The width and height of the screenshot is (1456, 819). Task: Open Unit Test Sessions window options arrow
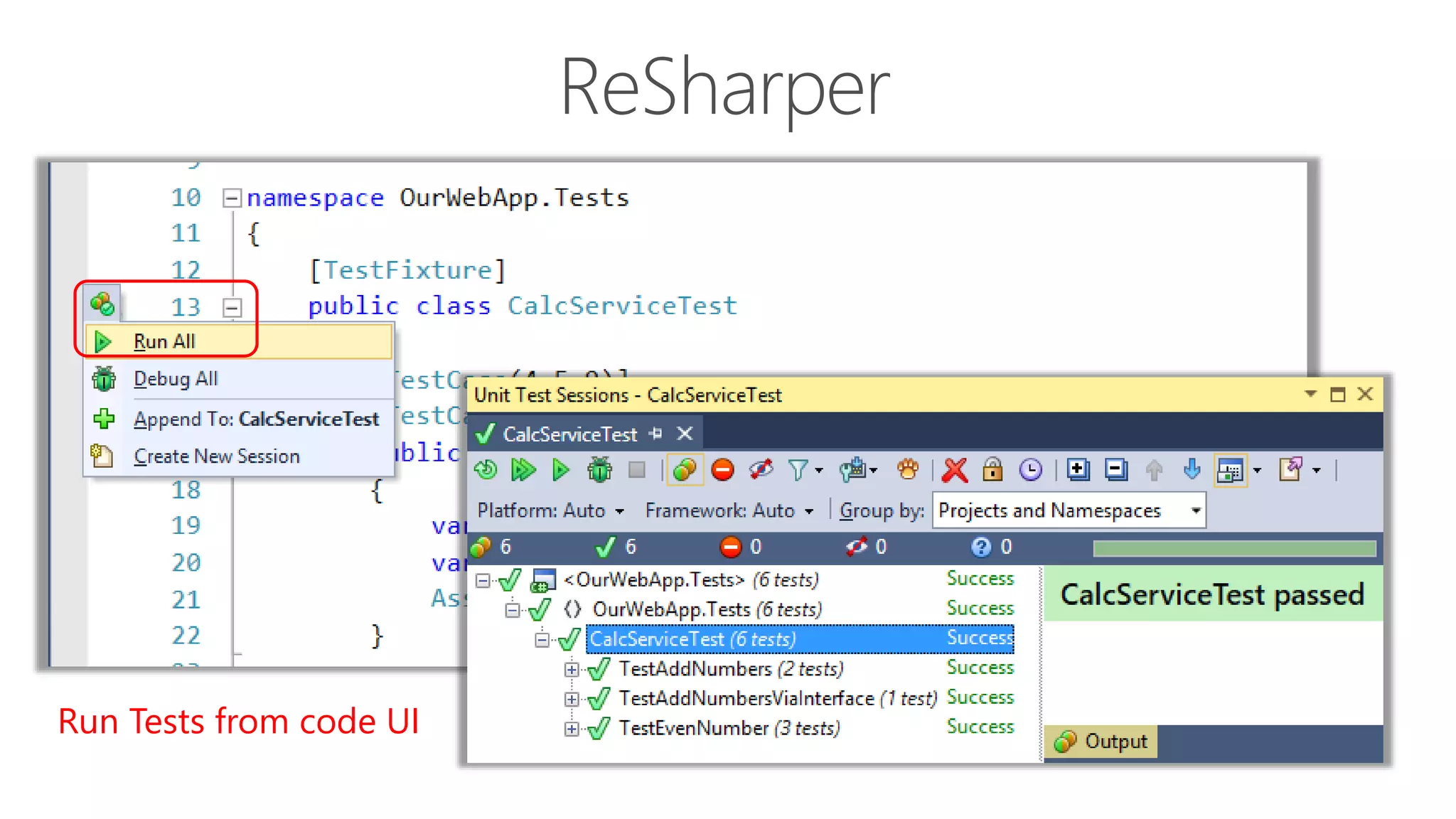click(x=1310, y=394)
